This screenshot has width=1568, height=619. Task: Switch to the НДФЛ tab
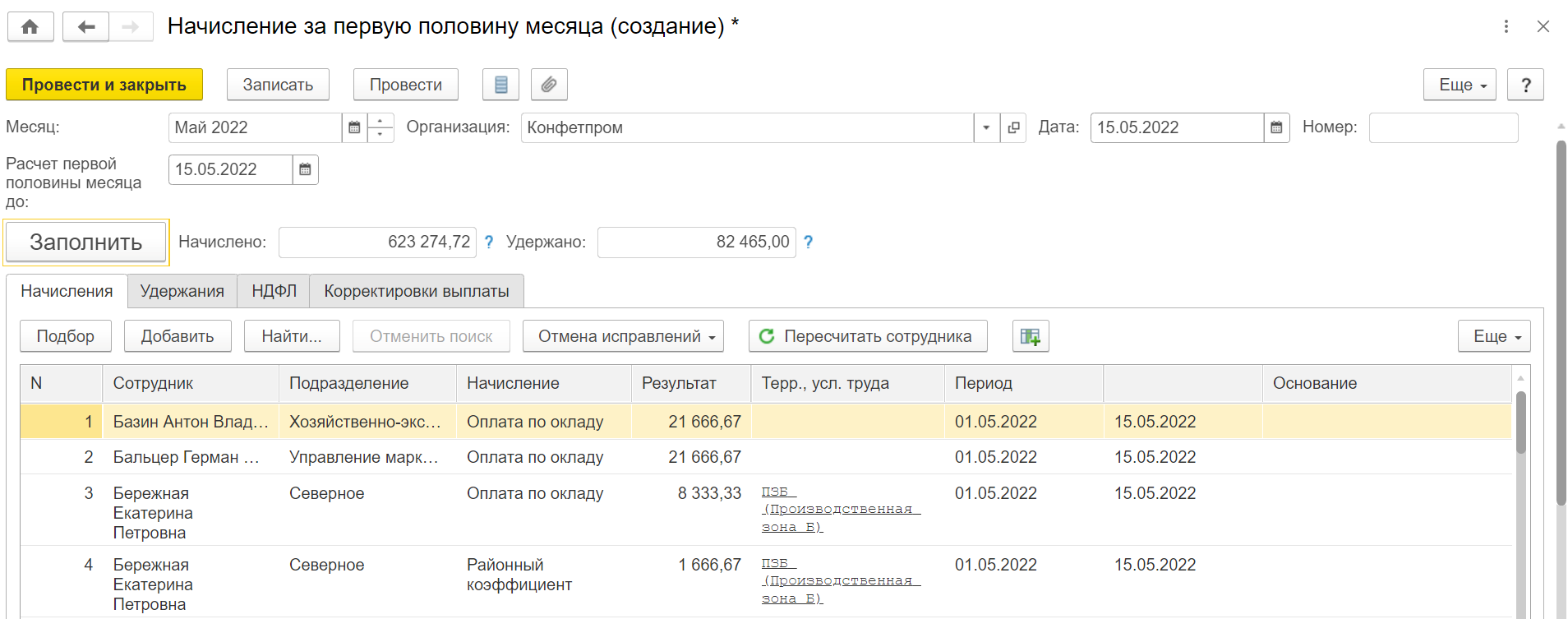[x=274, y=291]
